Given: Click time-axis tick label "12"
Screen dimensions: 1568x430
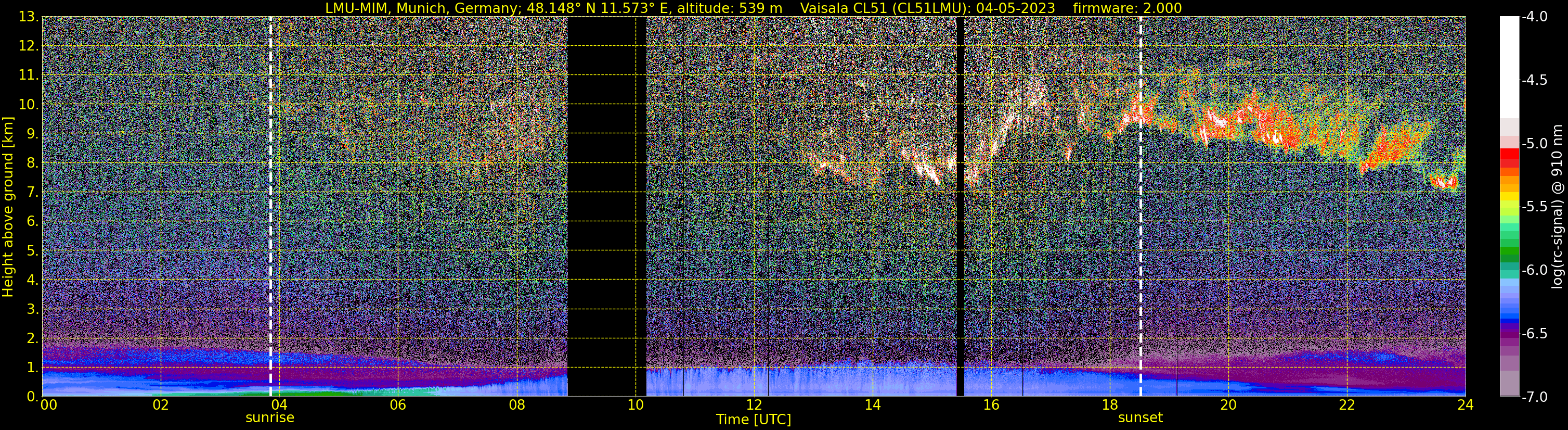Looking at the screenshot, I should [x=754, y=405].
